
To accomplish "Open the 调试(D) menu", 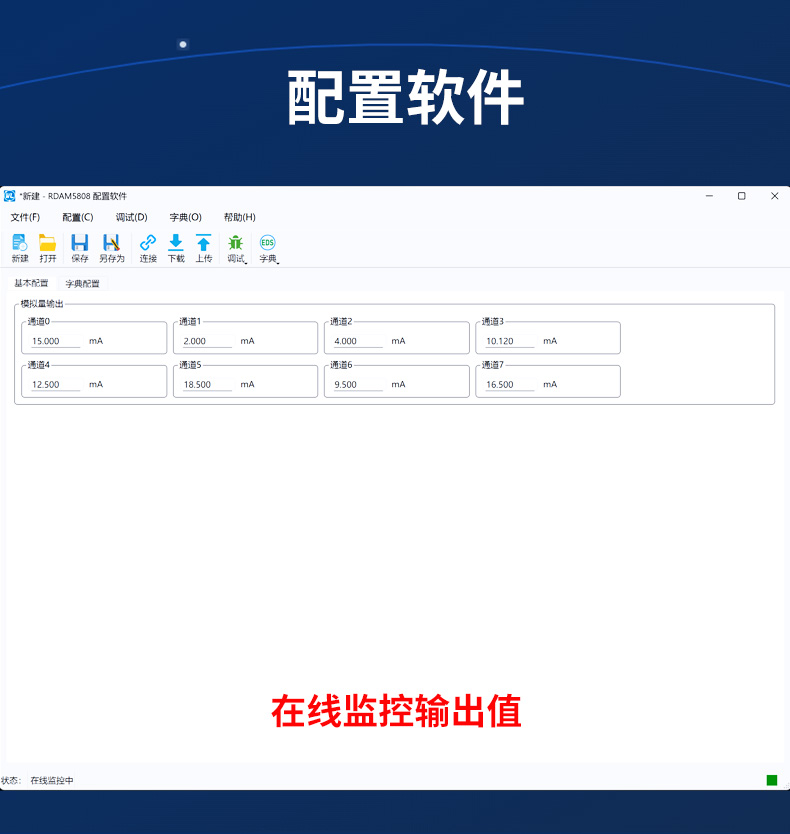I will point(131,217).
